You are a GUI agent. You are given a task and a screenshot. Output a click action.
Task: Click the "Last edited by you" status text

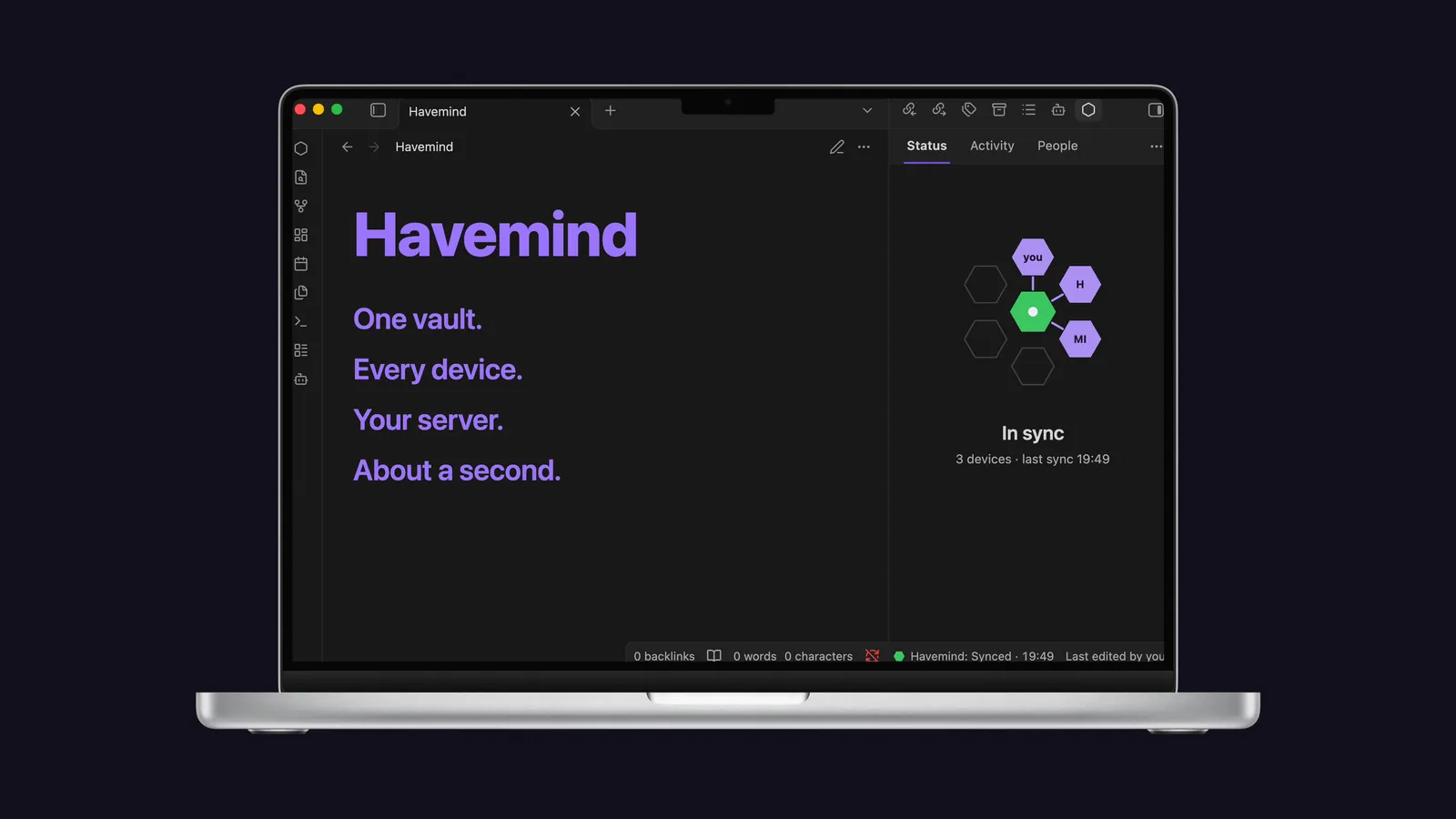click(1115, 656)
